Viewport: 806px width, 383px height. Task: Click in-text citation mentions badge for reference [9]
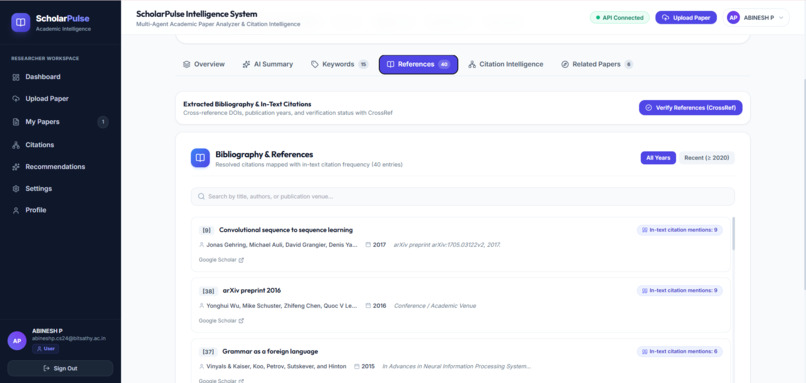tap(680, 230)
